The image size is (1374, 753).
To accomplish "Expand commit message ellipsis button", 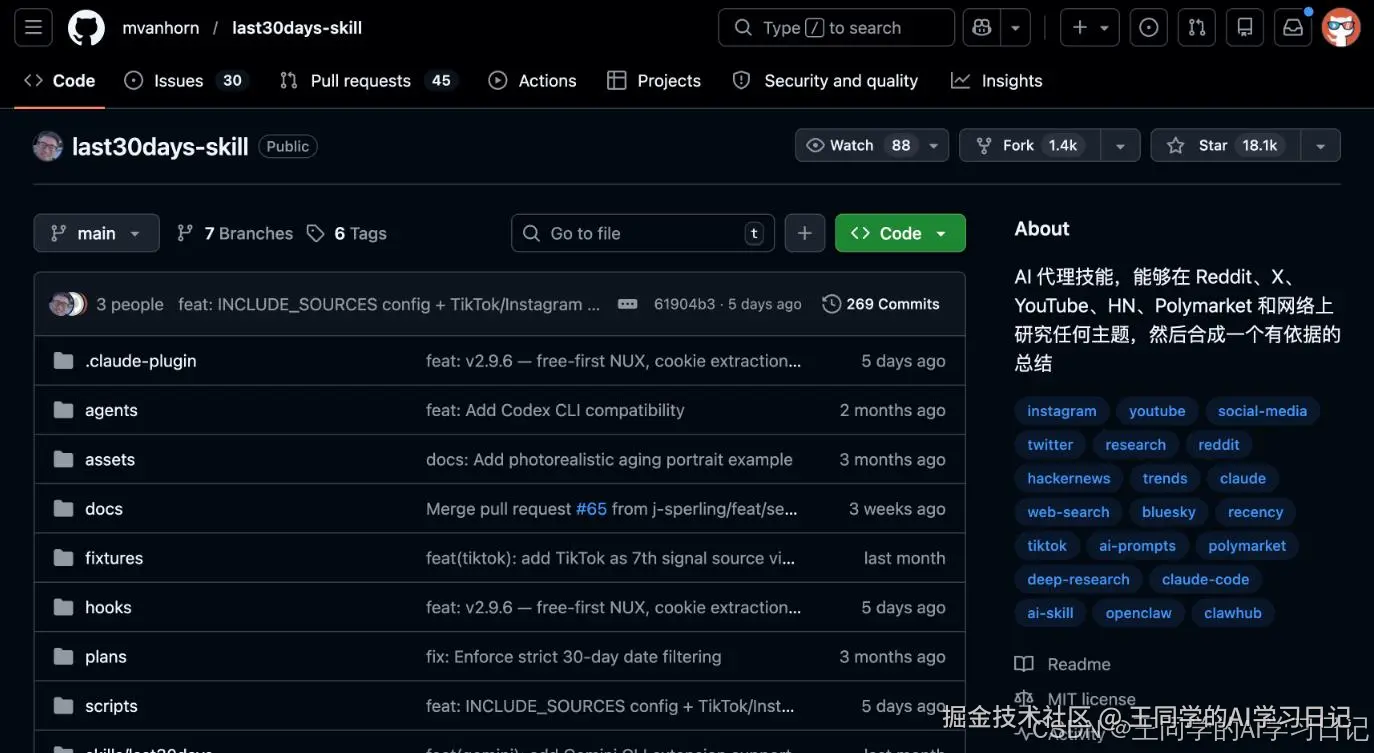I will [x=627, y=304].
